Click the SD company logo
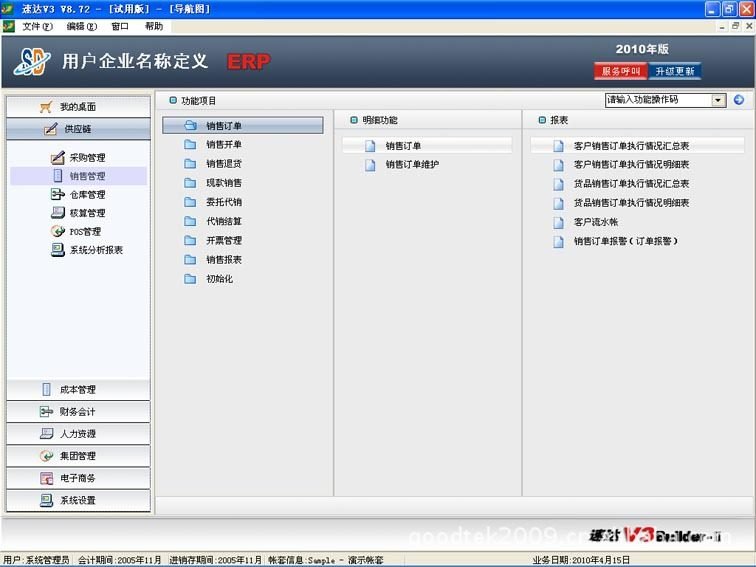 32,62
